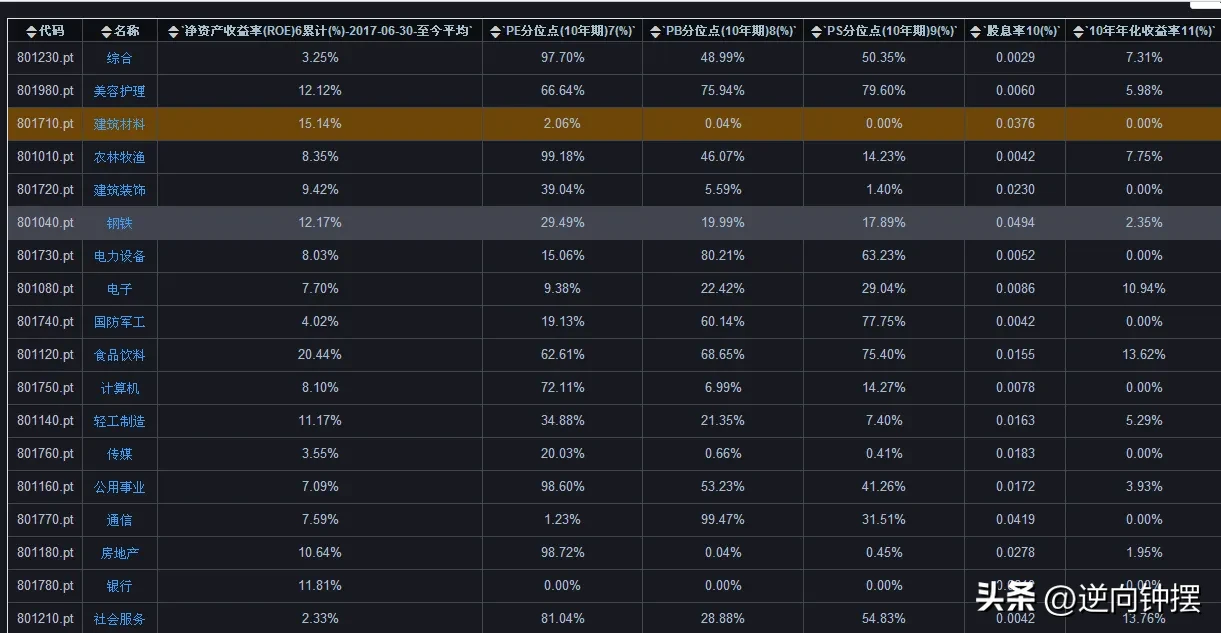The width and height of the screenshot is (1221, 633).
Task: Open the 美容护理 industry link
Action: (x=119, y=91)
